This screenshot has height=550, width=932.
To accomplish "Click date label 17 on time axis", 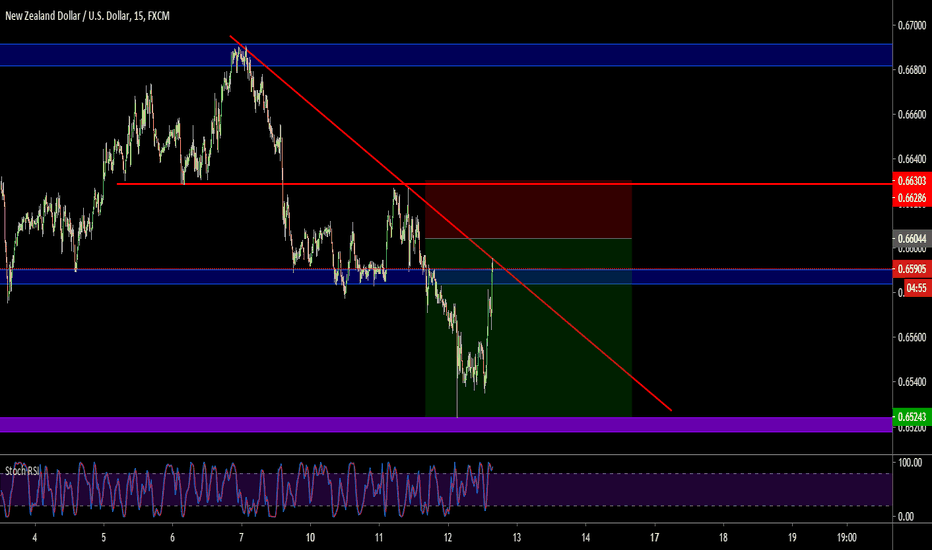I will (654, 538).
